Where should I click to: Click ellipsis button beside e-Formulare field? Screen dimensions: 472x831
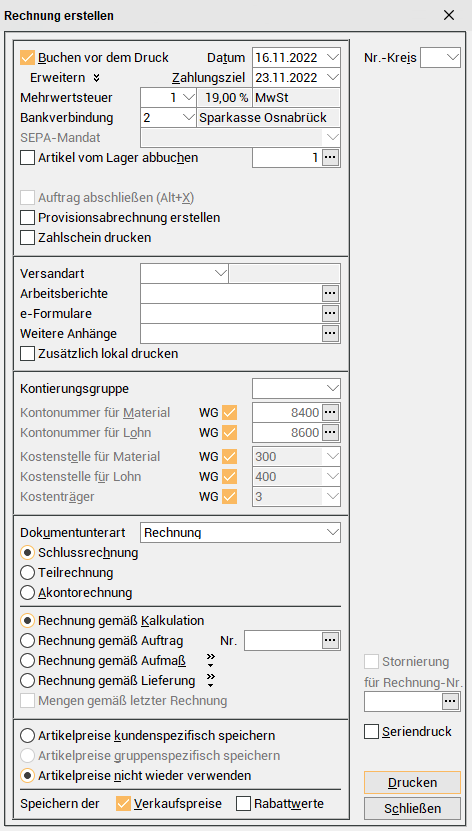coord(330,313)
